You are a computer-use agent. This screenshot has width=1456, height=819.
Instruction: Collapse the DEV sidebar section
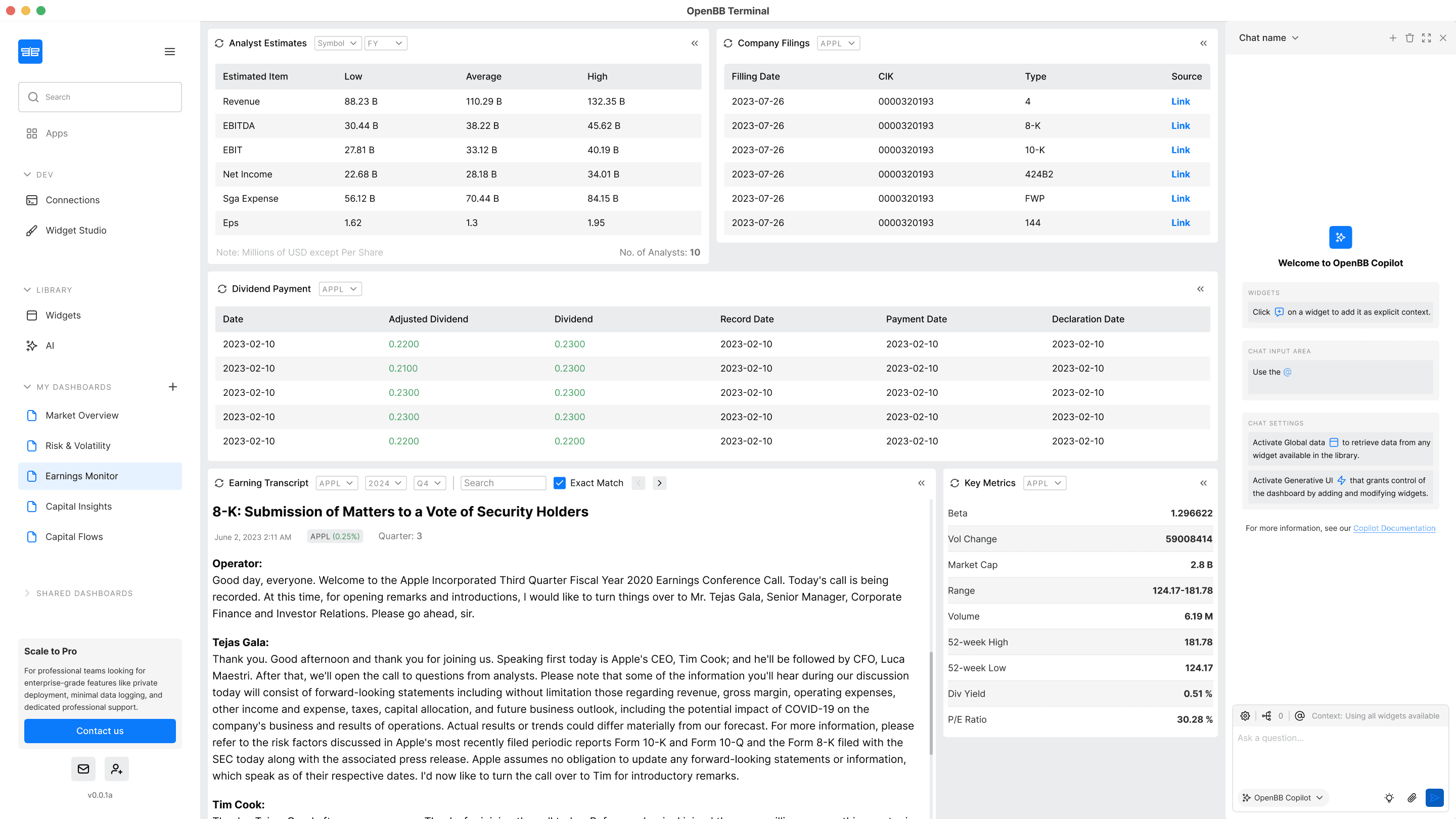(x=27, y=174)
